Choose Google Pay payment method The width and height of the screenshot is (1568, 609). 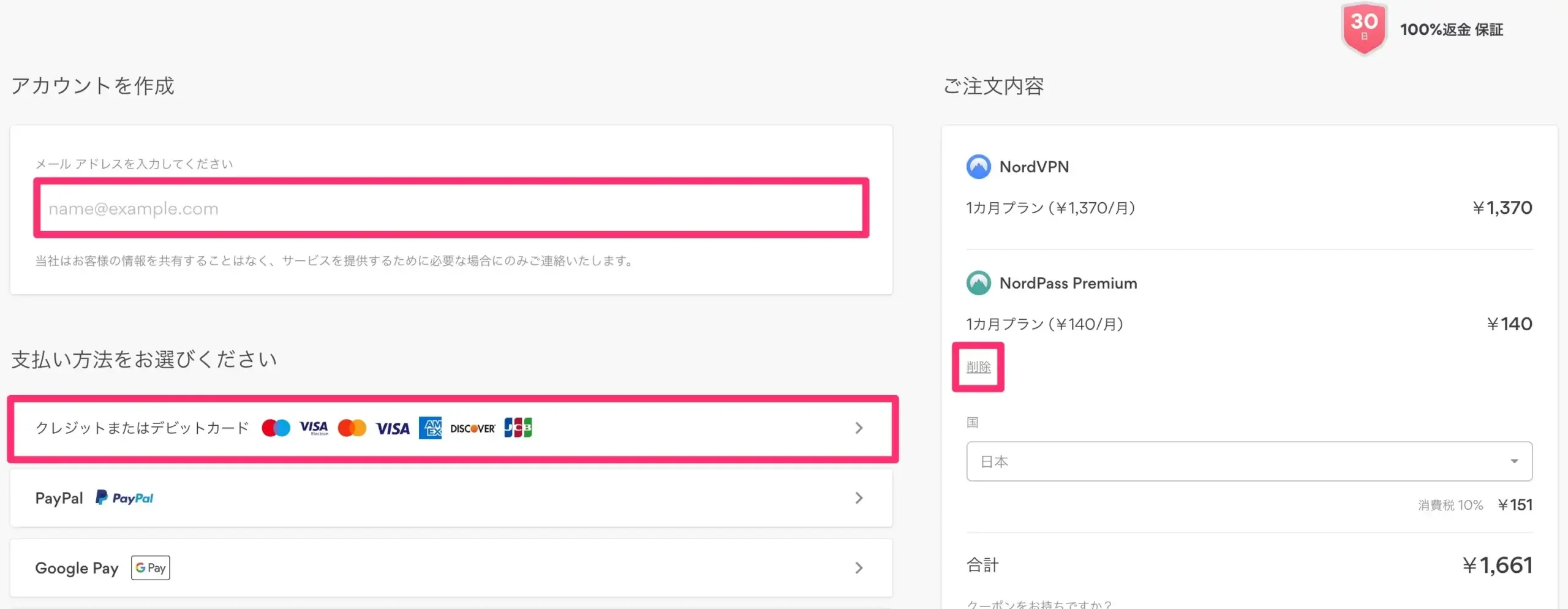click(451, 568)
